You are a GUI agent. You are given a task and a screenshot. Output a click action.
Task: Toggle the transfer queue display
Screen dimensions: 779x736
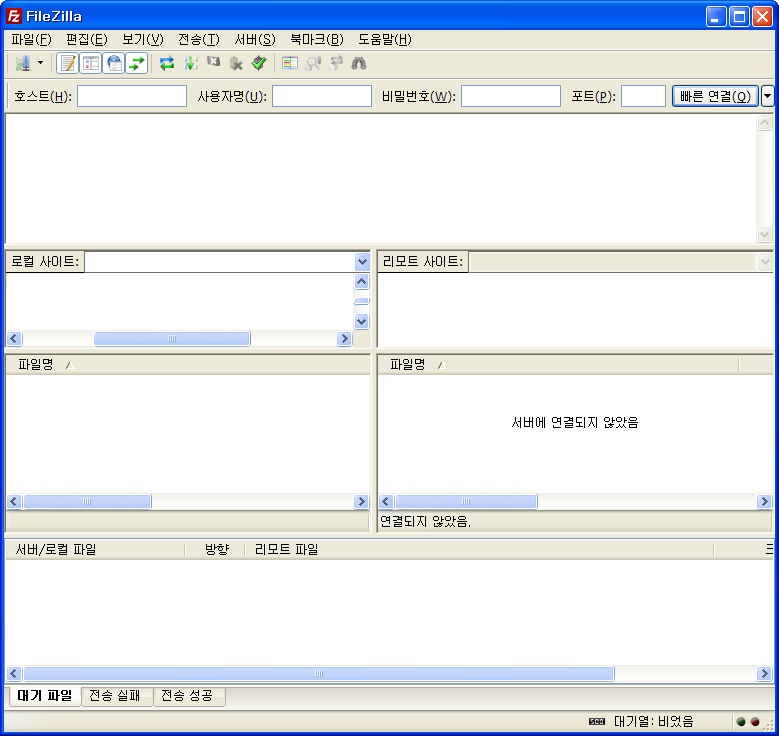click(x=137, y=63)
